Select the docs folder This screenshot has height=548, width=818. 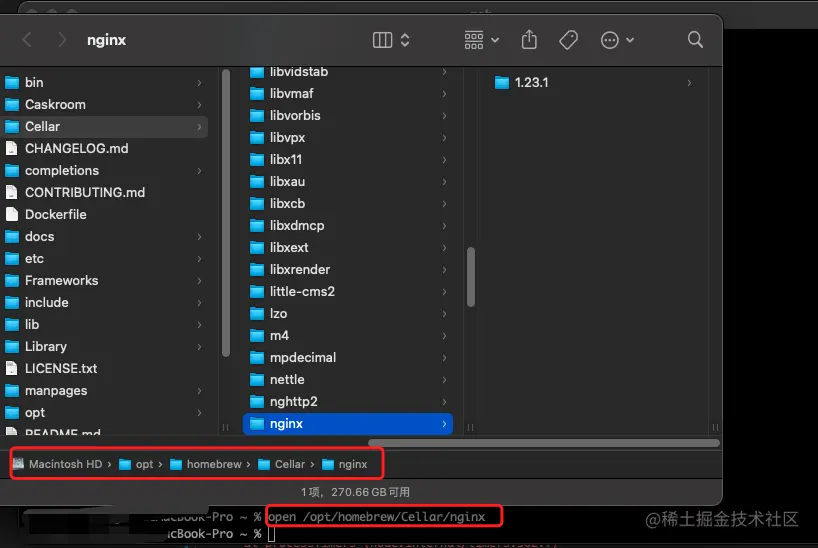[x=104, y=236]
